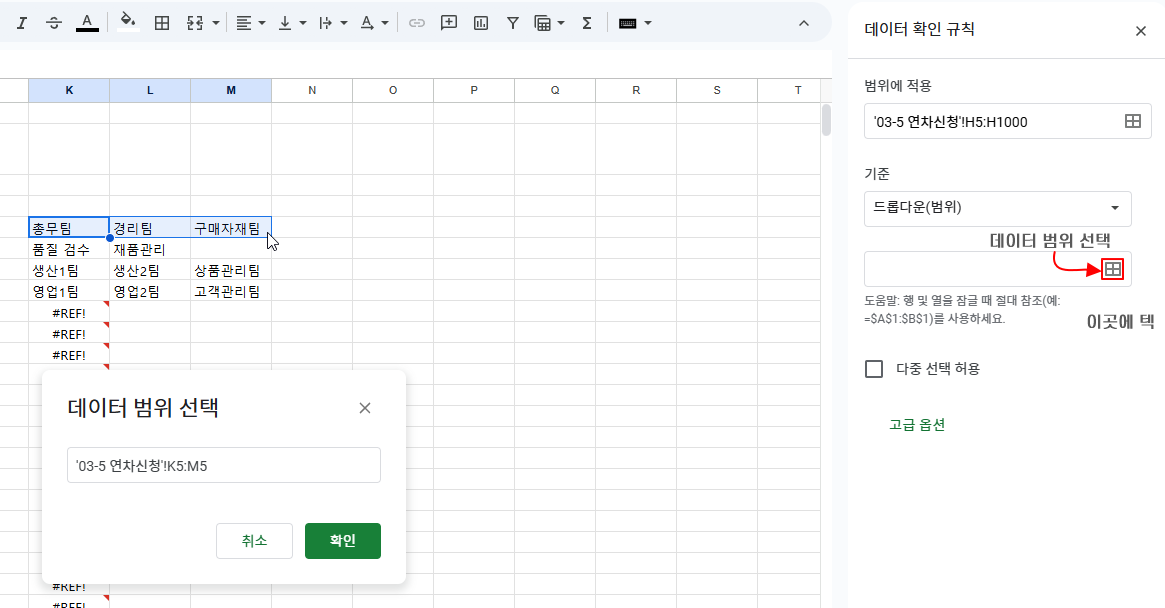Close the 데이터 확인 규칙 side panel
Viewport: 1165px width, 608px height.
coord(1140,30)
